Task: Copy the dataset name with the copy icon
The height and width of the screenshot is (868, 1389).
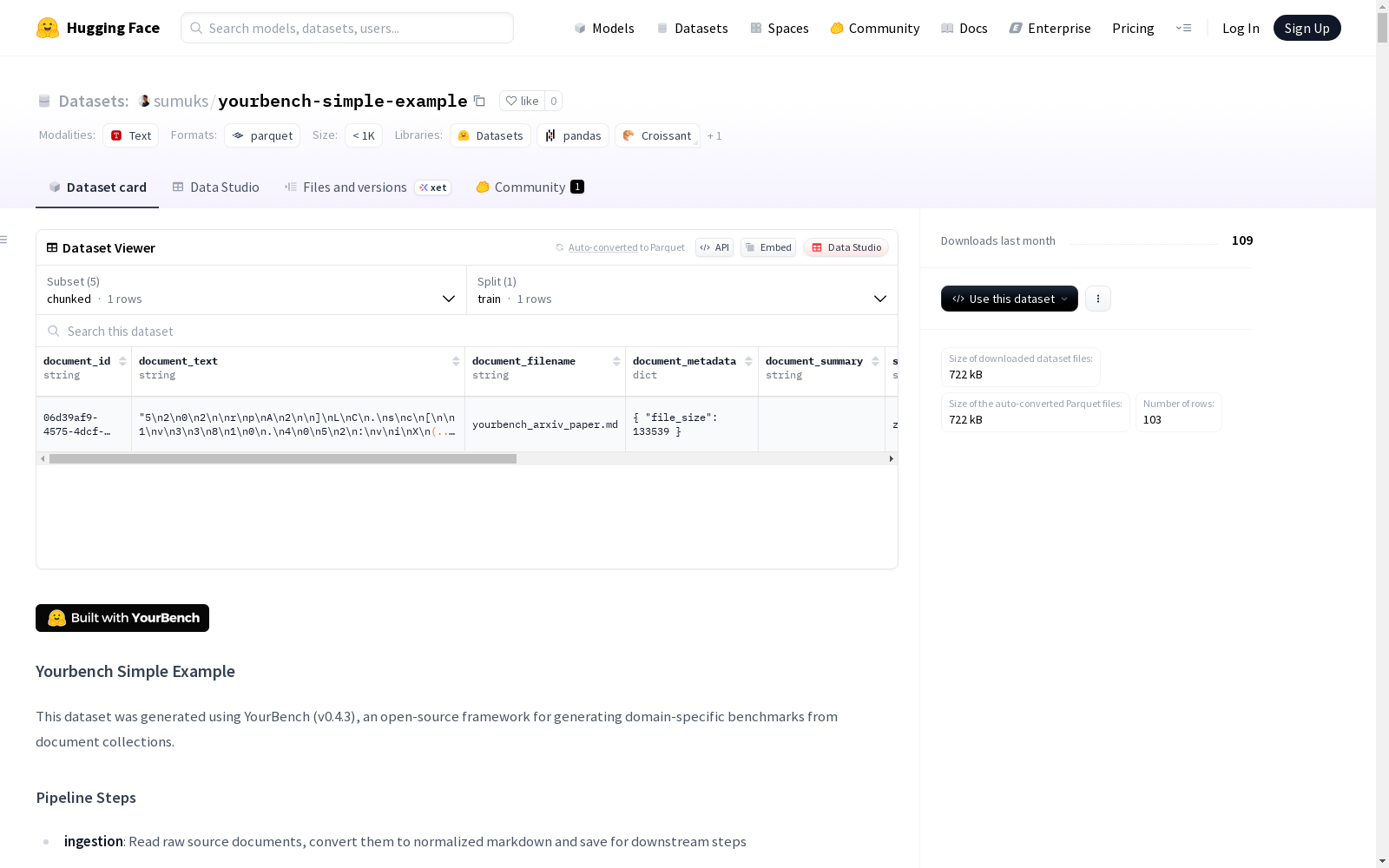Action: coord(479,101)
